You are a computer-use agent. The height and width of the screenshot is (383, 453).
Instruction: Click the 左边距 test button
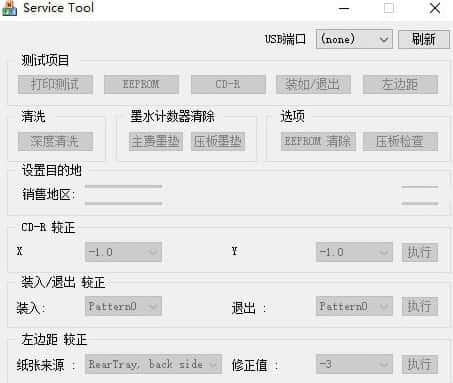tap(400, 84)
